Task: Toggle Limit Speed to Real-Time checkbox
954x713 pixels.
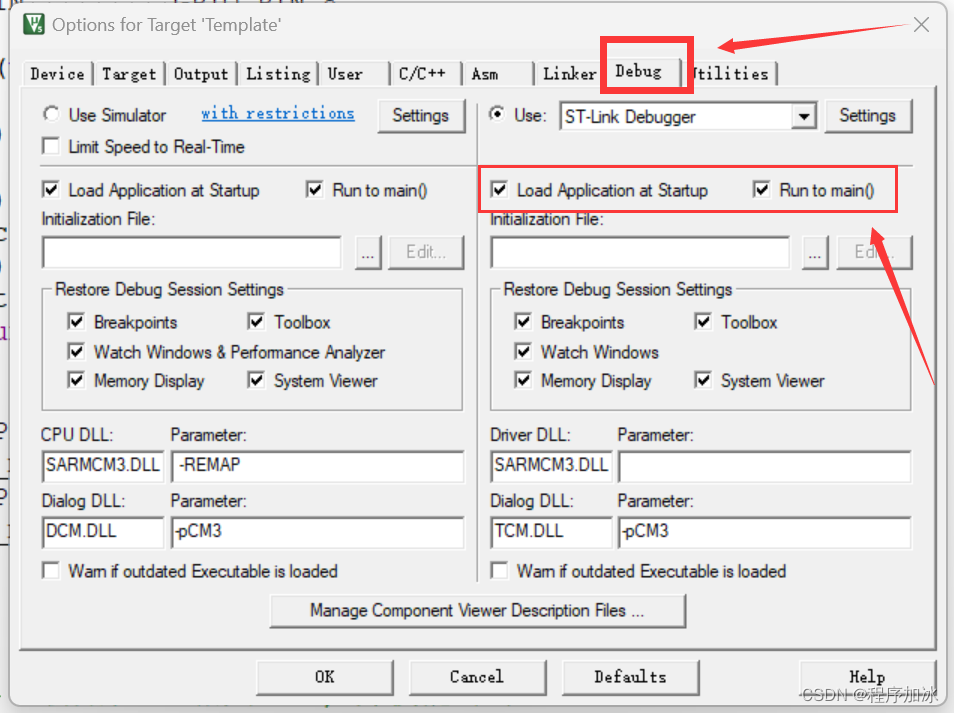Action: pos(51,147)
